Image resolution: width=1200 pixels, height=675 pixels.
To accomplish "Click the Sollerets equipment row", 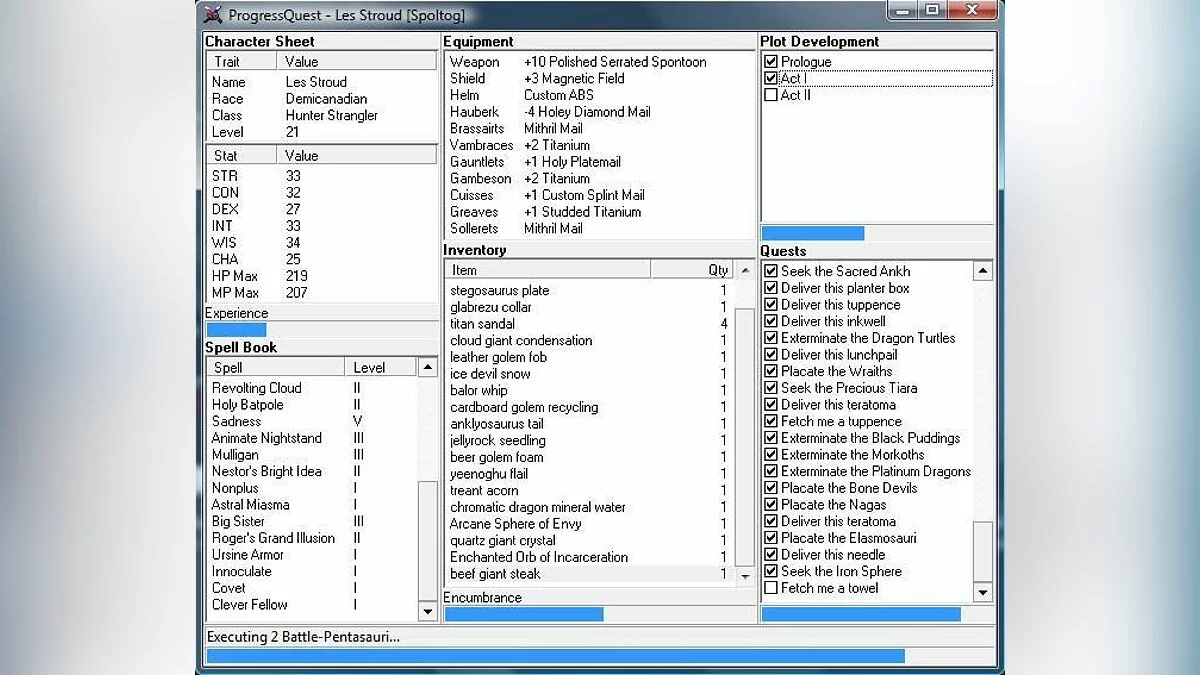I will (x=600, y=228).
